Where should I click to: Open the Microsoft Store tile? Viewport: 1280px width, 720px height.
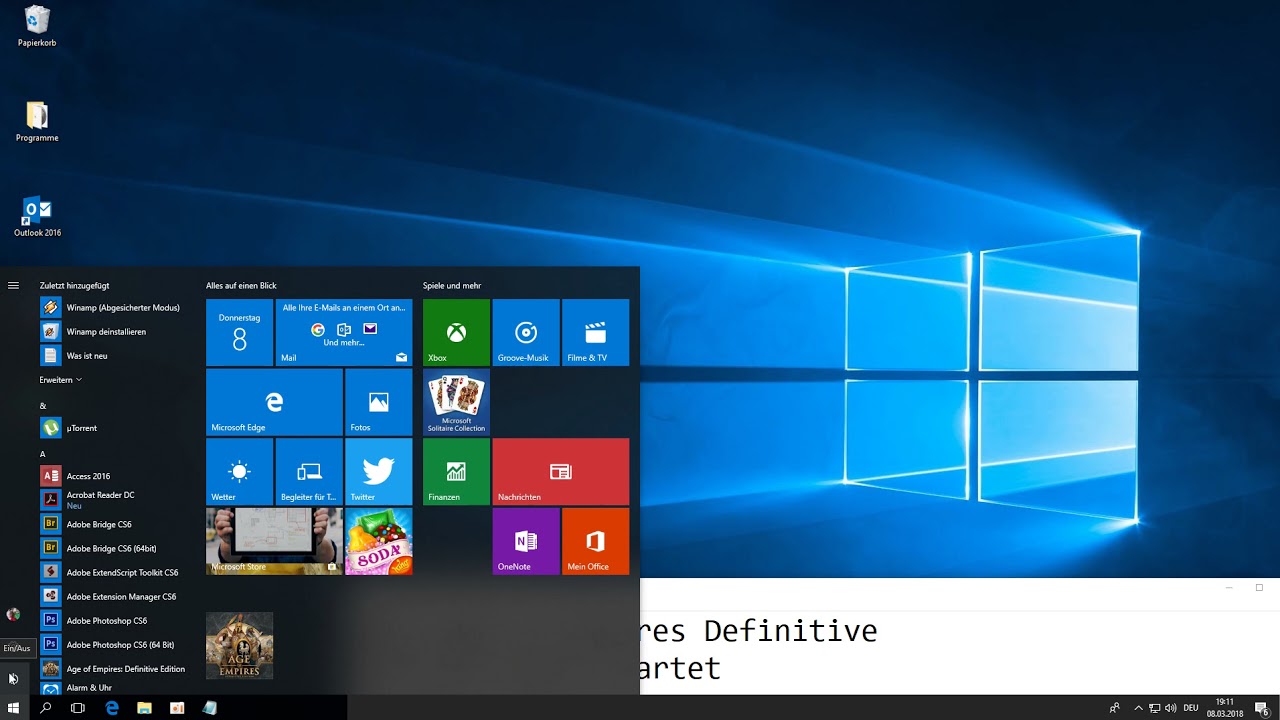274,541
